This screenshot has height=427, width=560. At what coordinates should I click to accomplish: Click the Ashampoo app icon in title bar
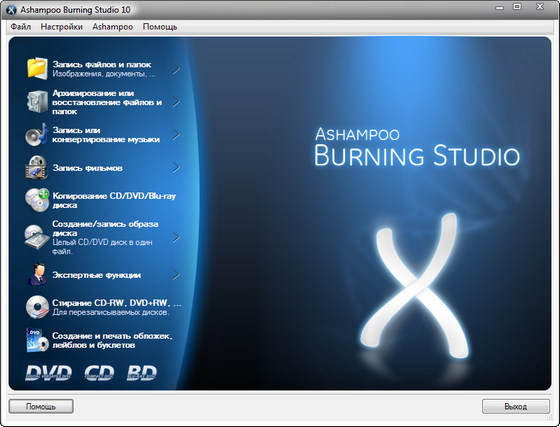point(11,10)
